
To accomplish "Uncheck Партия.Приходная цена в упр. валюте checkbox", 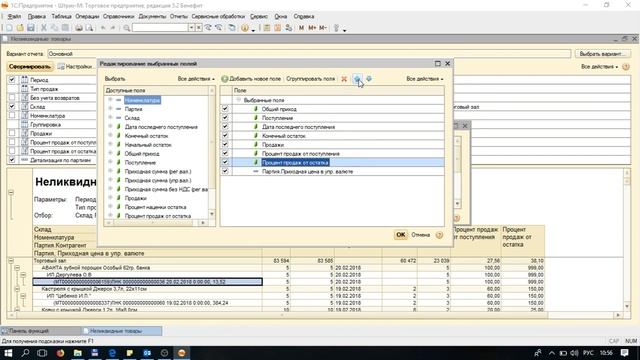I will [x=225, y=171].
